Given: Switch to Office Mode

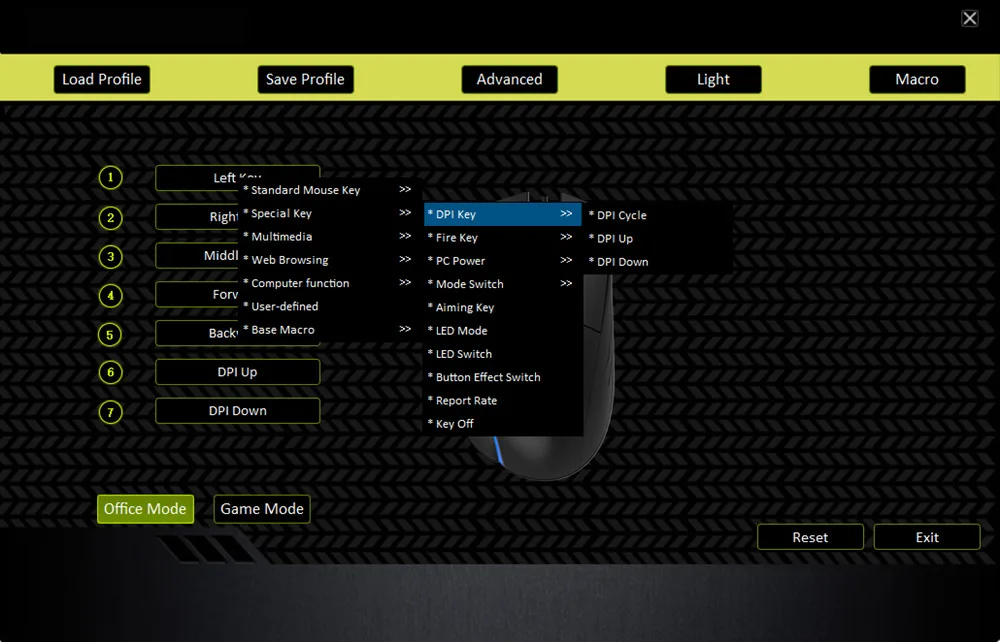Looking at the screenshot, I should (145, 509).
